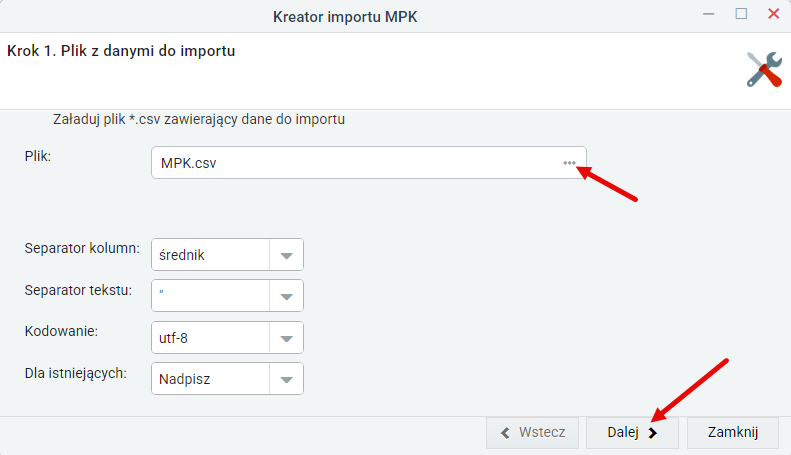This screenshot has width=791, height=455.
Task: Close window using red X
Action: pos(773,14)
